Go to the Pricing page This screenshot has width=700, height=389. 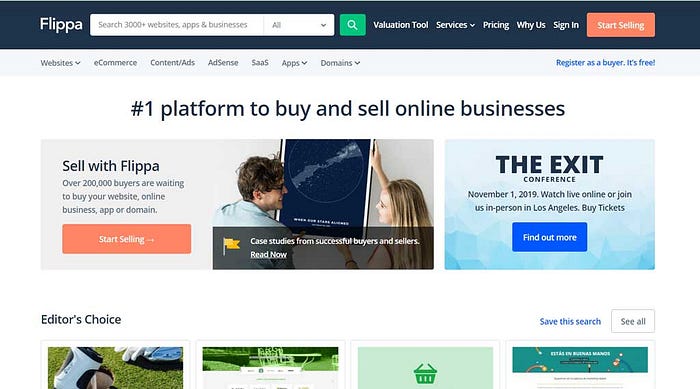coord(496,25)
